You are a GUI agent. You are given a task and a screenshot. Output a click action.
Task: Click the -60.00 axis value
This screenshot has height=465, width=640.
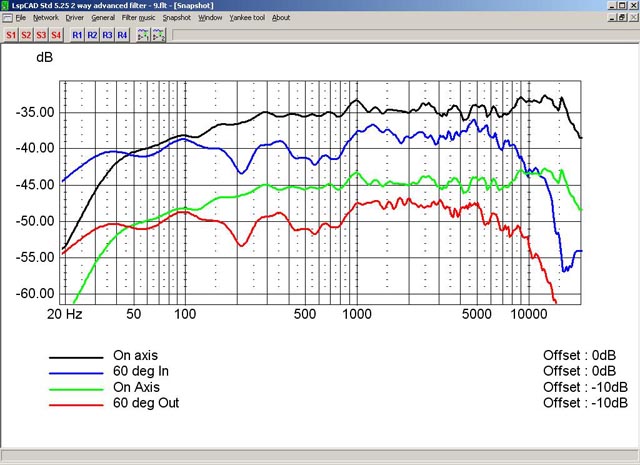35,294
